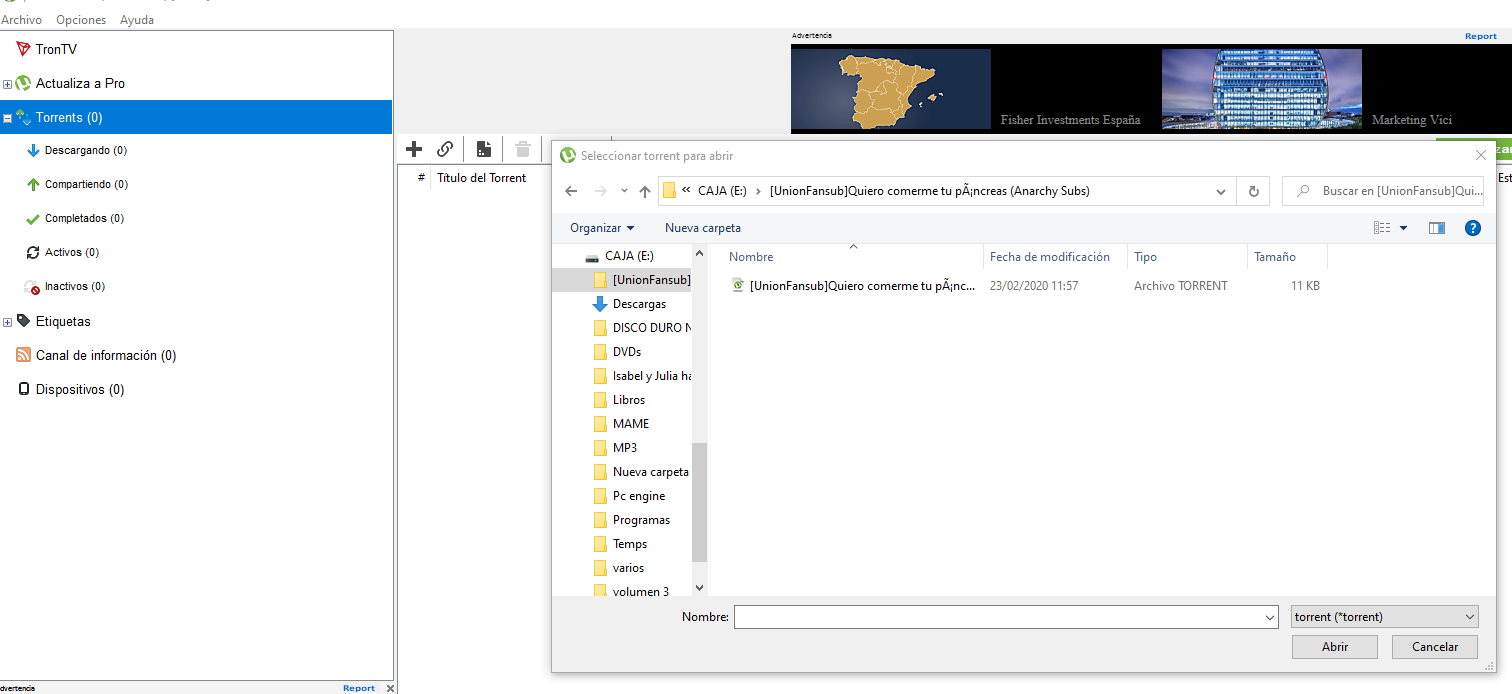Open Canal de información RSS feed
The width and height of the screenshot is (1512, 694).
pyautogui.click(x=105, y=355)
